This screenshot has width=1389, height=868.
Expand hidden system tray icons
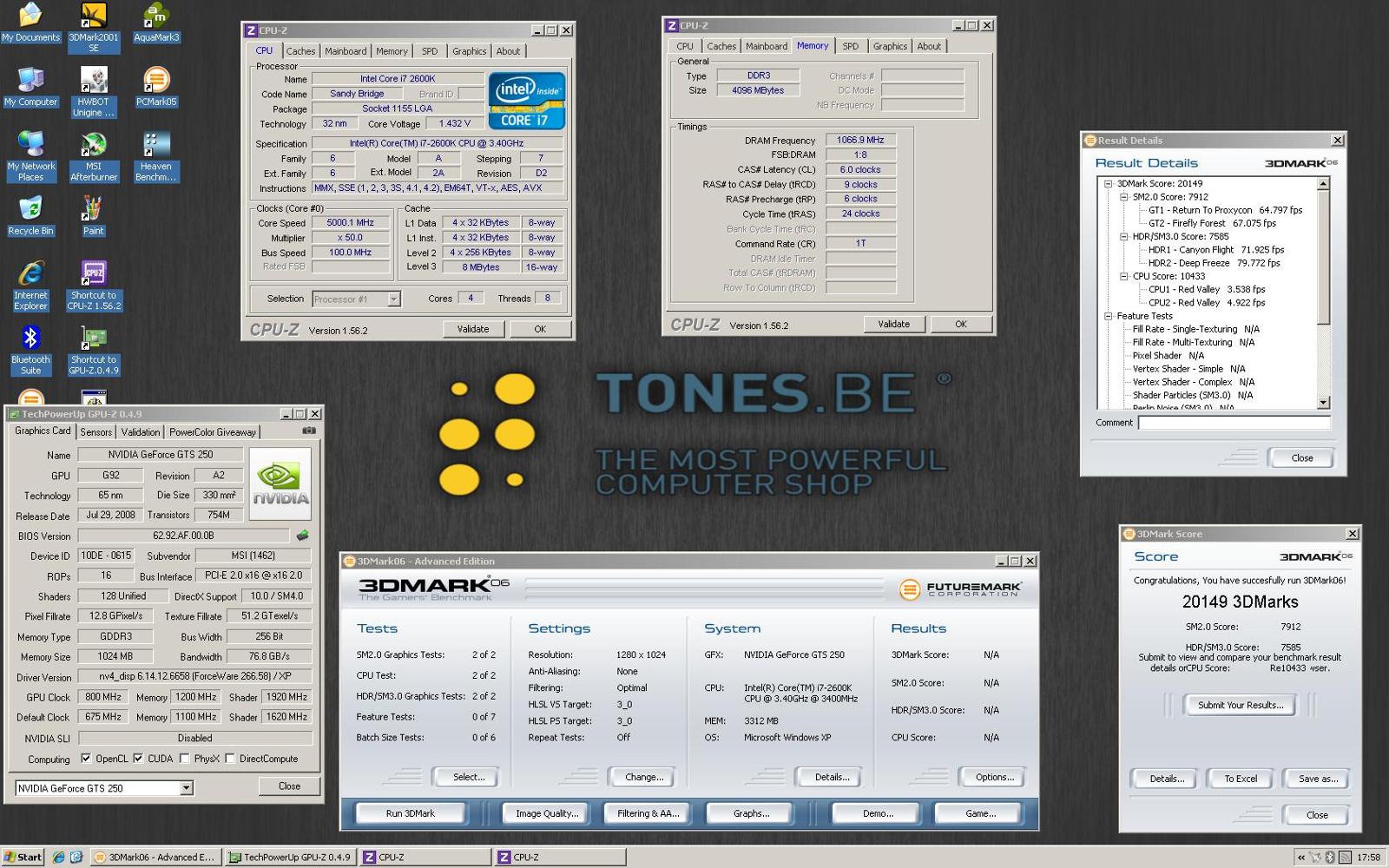click(x=1300, y=857)
